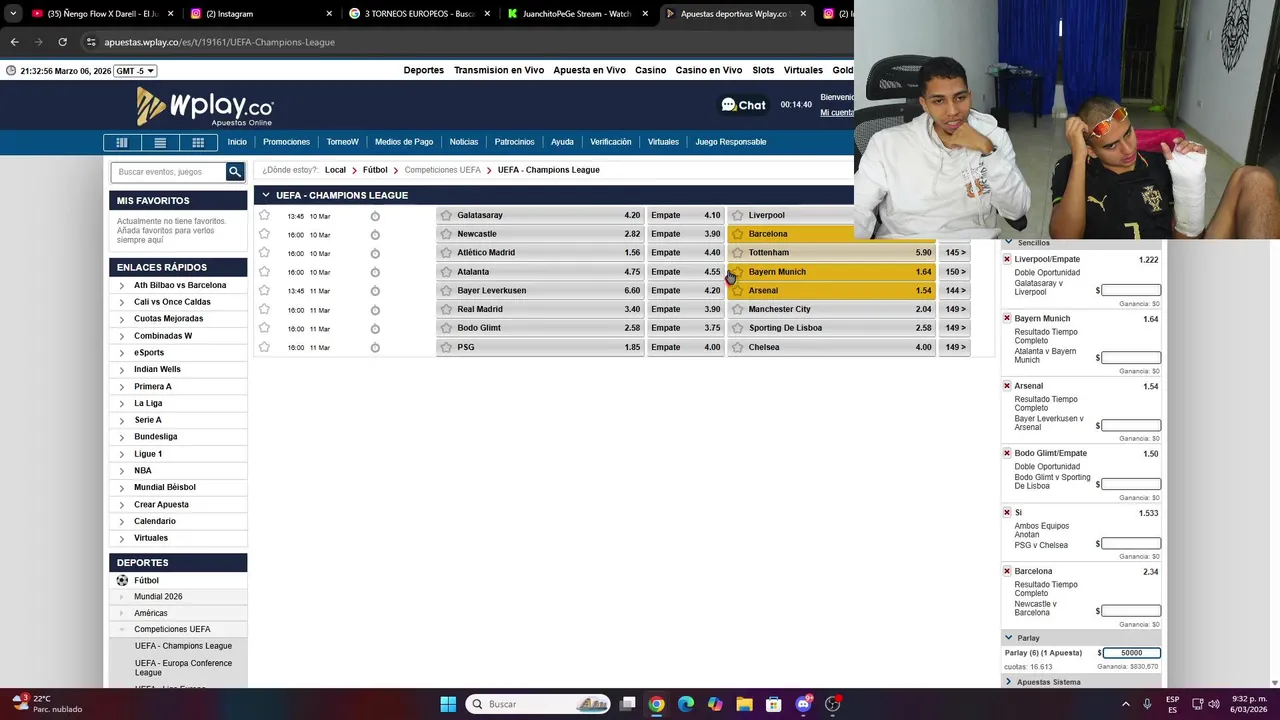The width and height of the screenshot is (1280, 720).
Task: Favorite the Bayer Leverkusen match row star
Action: (x=264, y=290)
